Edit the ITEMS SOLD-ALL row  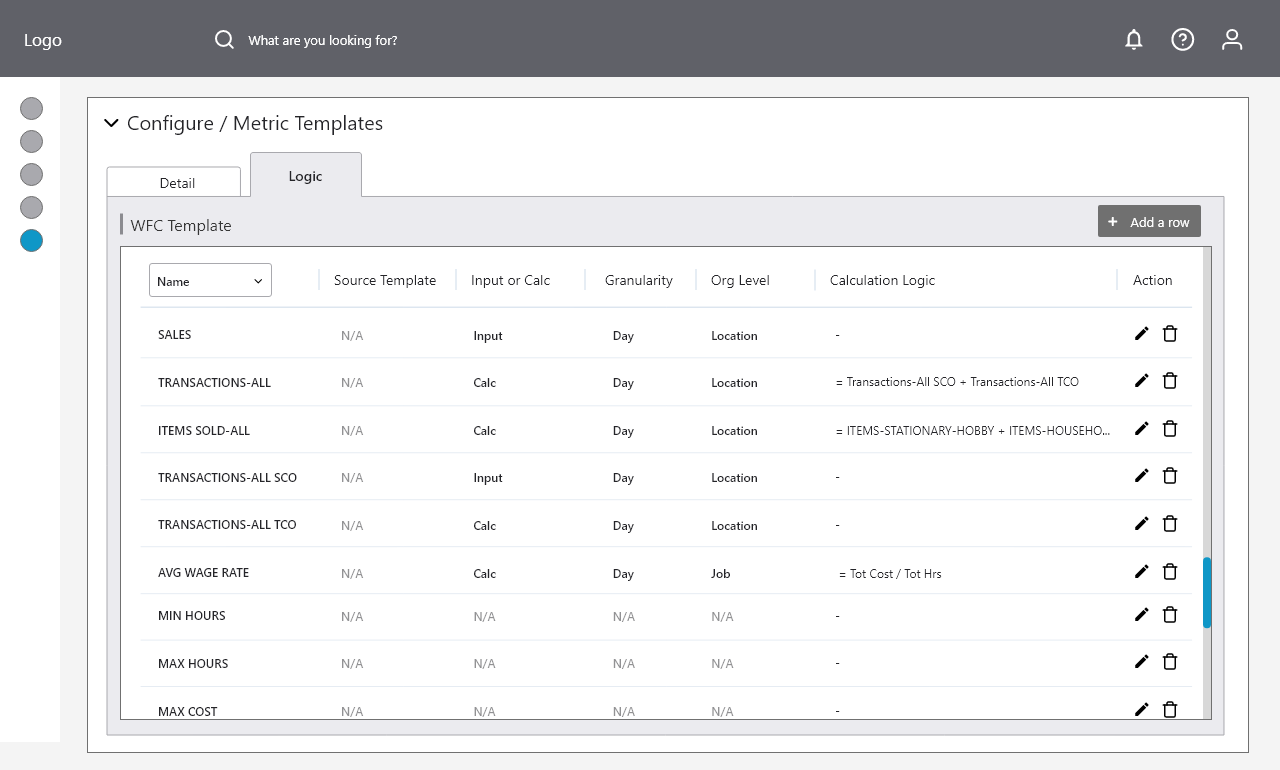click(x=1142, y=429)
